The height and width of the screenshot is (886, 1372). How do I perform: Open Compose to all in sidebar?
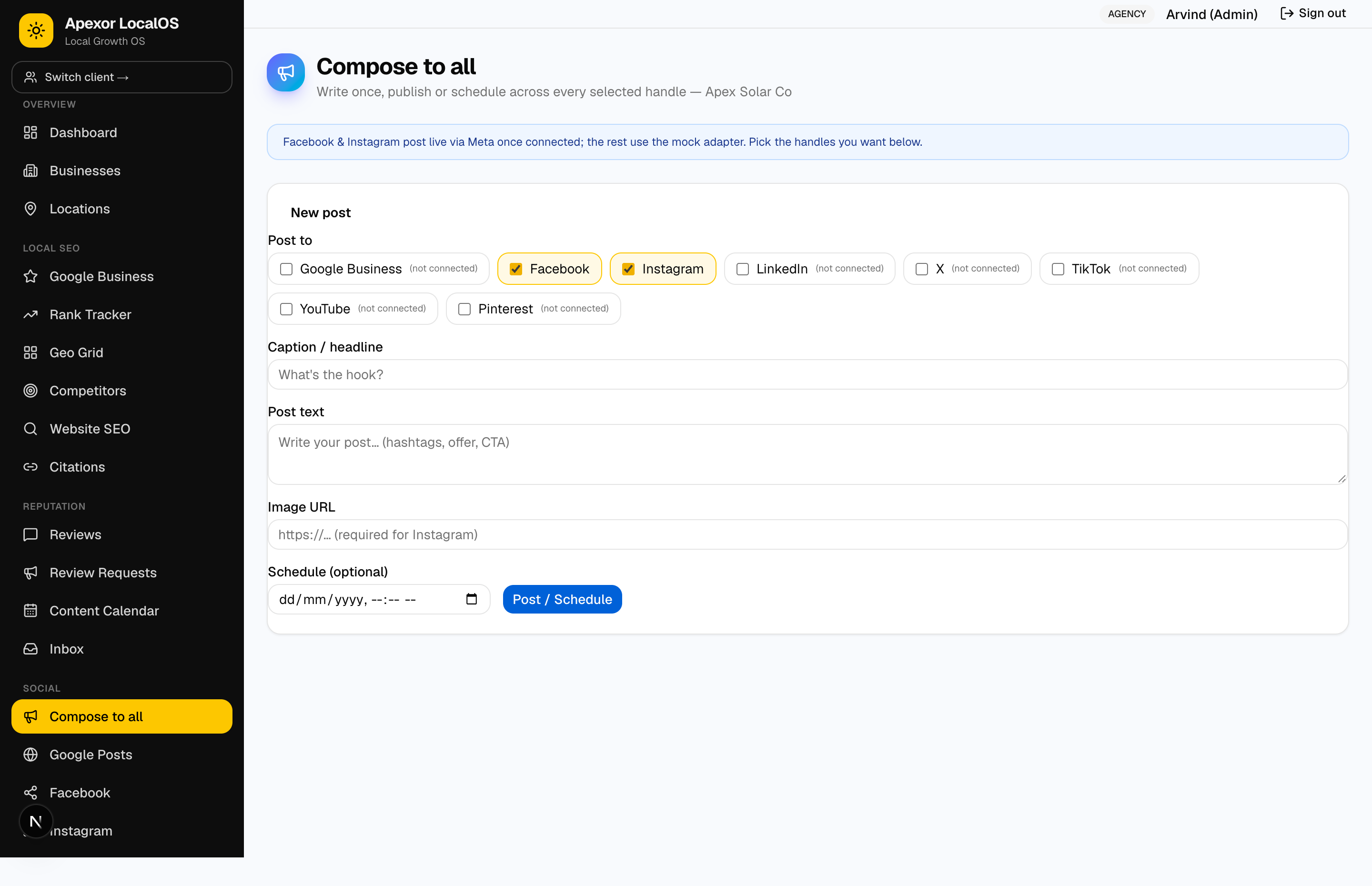122,716
